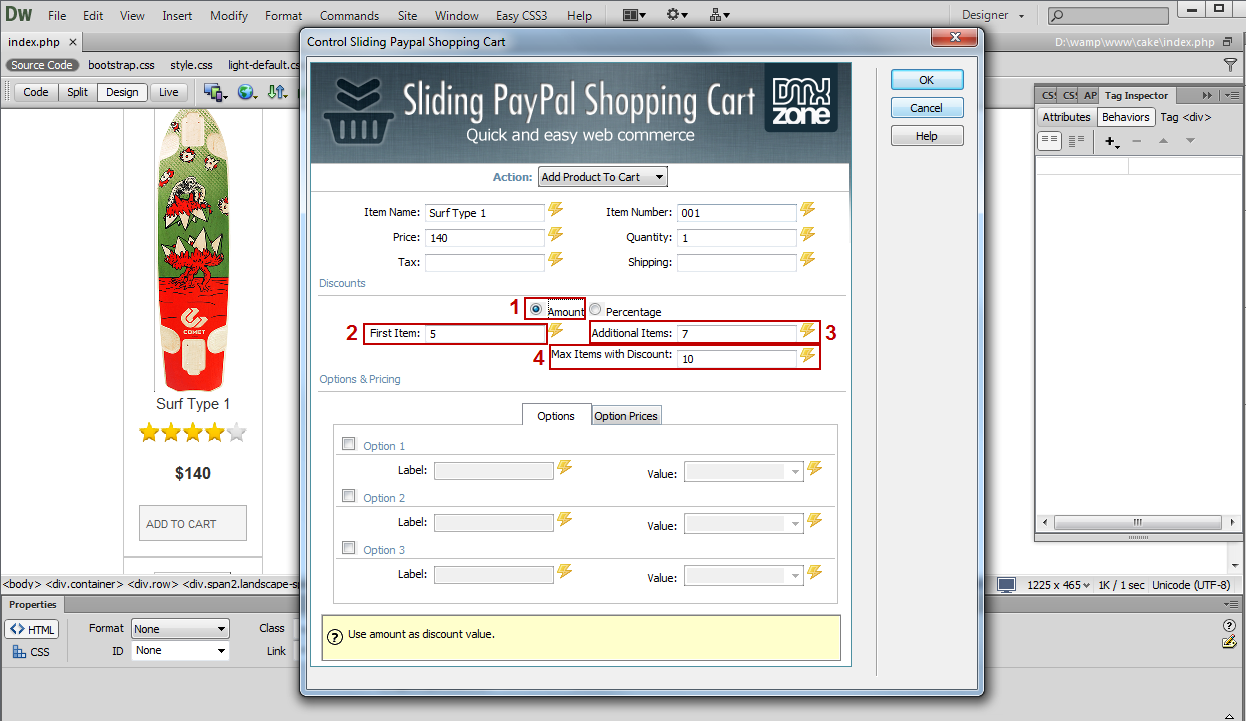The width and height of the screenshot is (1246, 721).
Task: Click HTML button in Properties panel
Action: click(x=32, y=629)
